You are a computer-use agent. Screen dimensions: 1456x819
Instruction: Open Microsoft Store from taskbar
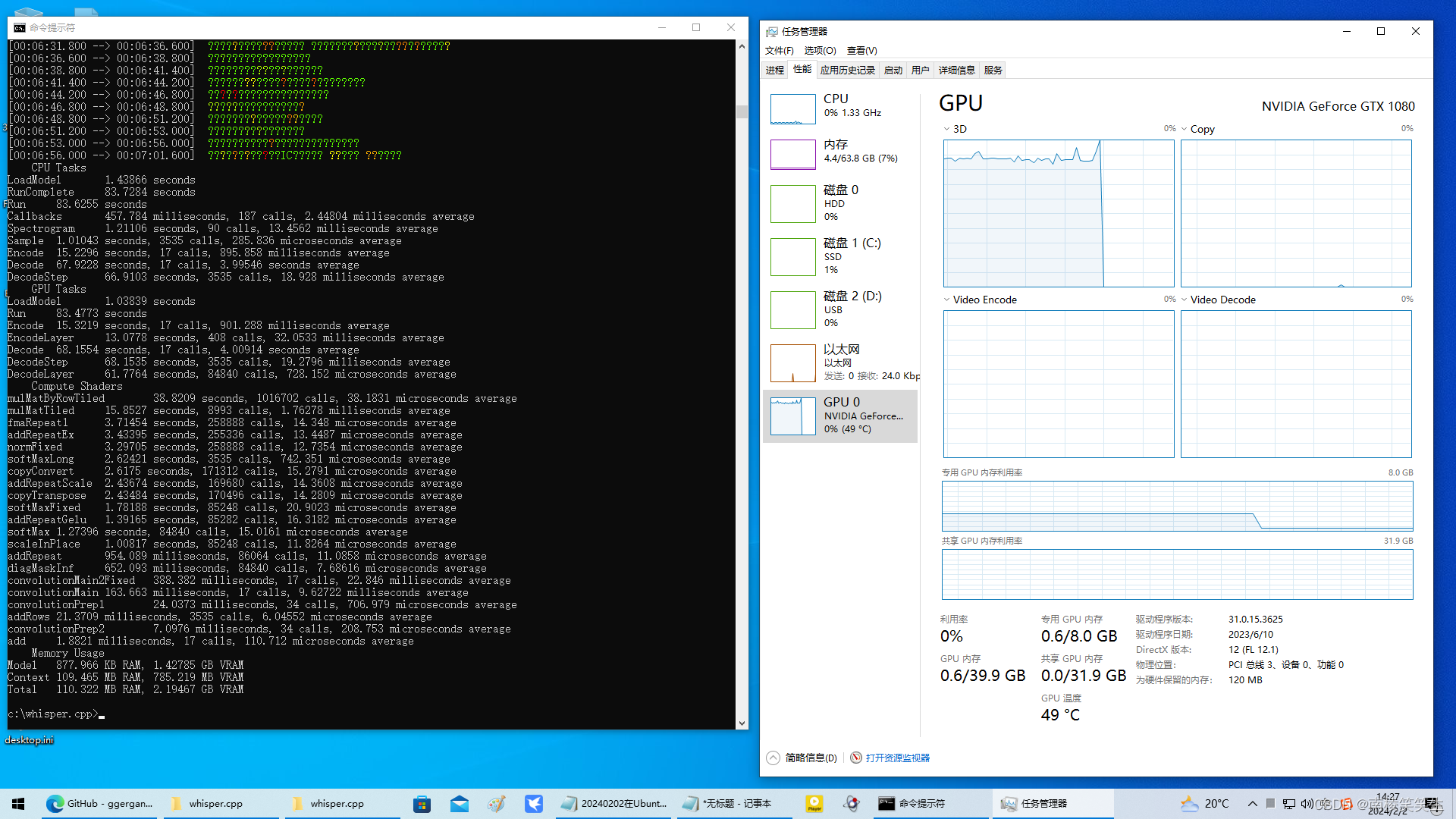point(422,804)
